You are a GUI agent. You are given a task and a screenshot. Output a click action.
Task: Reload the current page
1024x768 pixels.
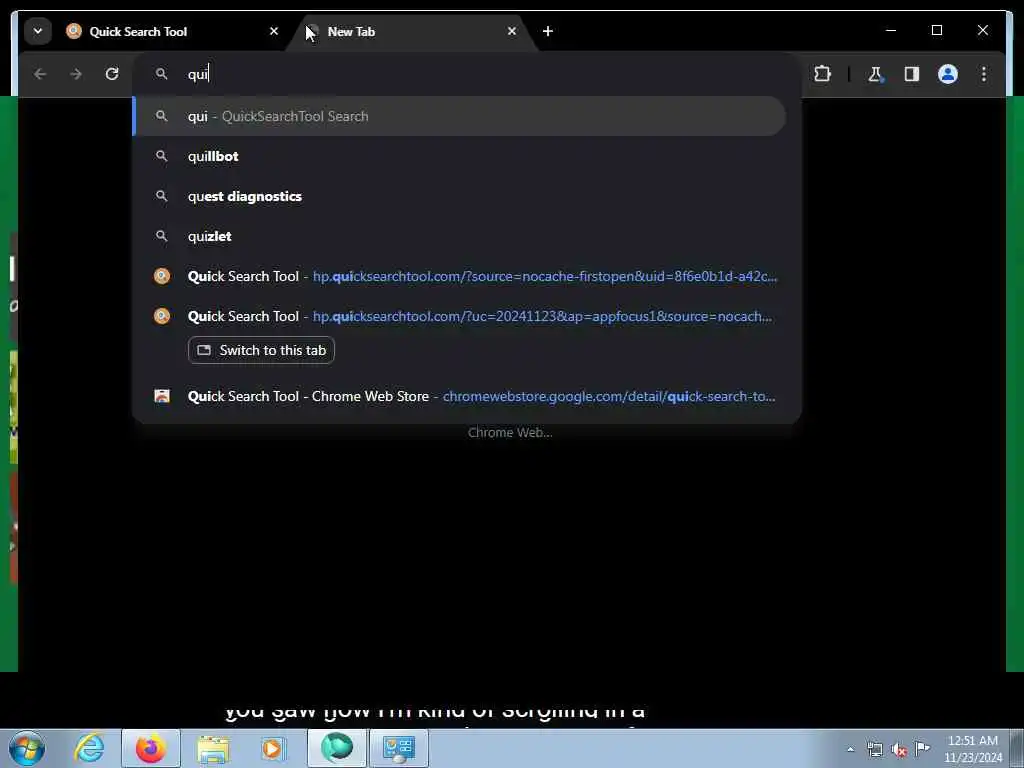(112, 74)
